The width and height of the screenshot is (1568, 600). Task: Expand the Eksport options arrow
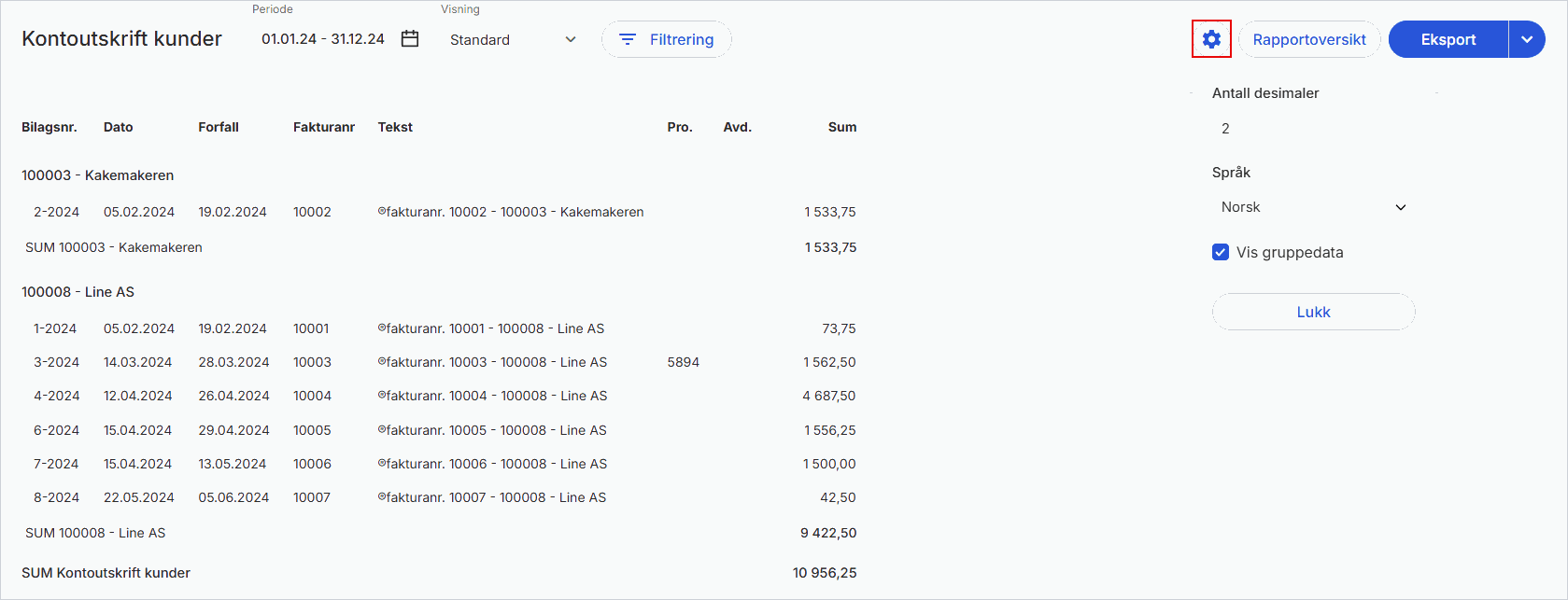[x=1527, y=39]
